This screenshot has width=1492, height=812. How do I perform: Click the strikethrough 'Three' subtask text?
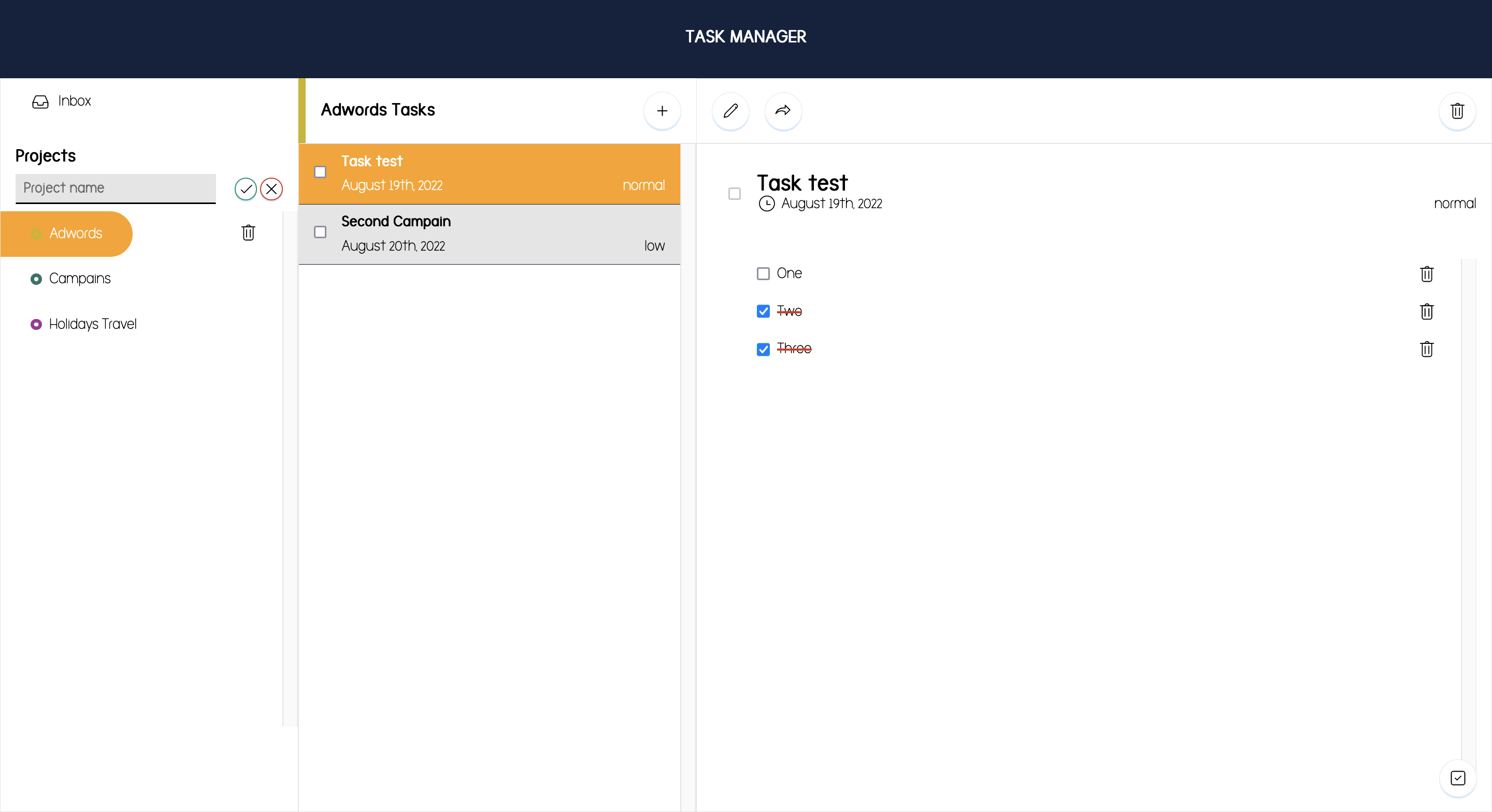point(794,348)
